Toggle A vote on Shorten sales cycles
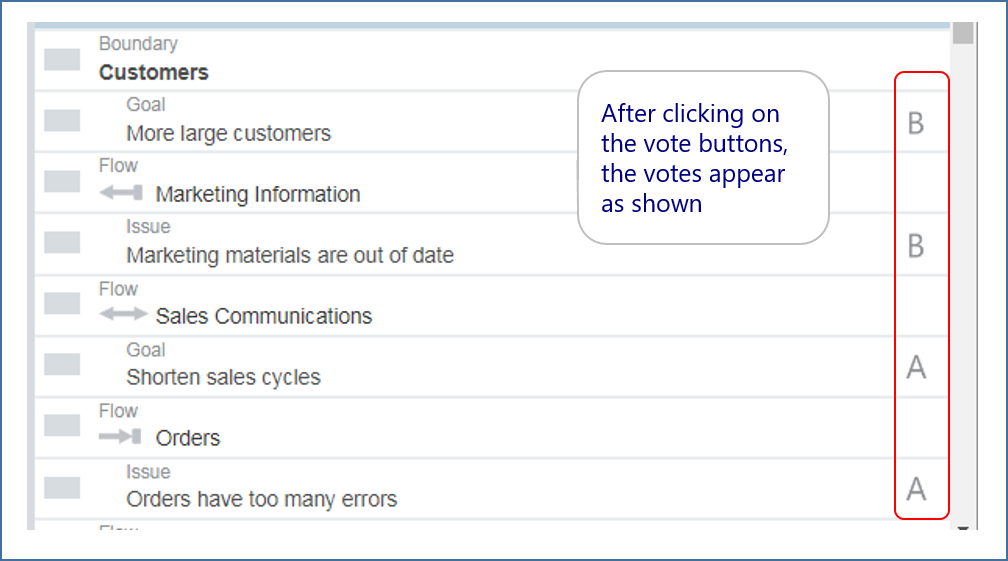Viewport: 1008px width, 561px height. [x=916, y=368]
